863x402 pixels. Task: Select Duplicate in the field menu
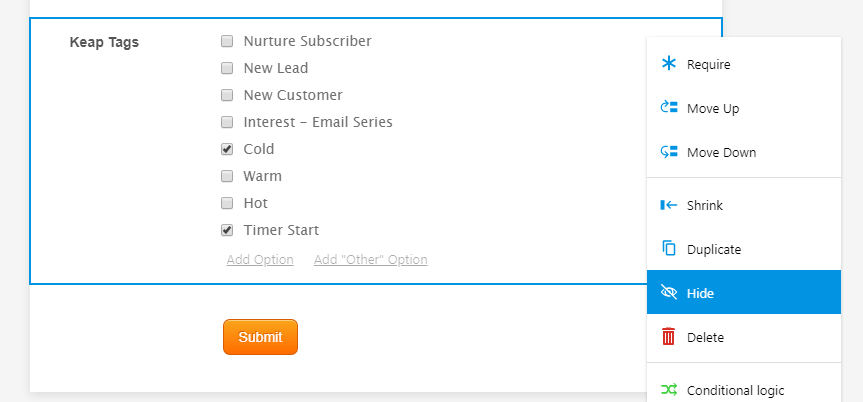pos(713,249)
